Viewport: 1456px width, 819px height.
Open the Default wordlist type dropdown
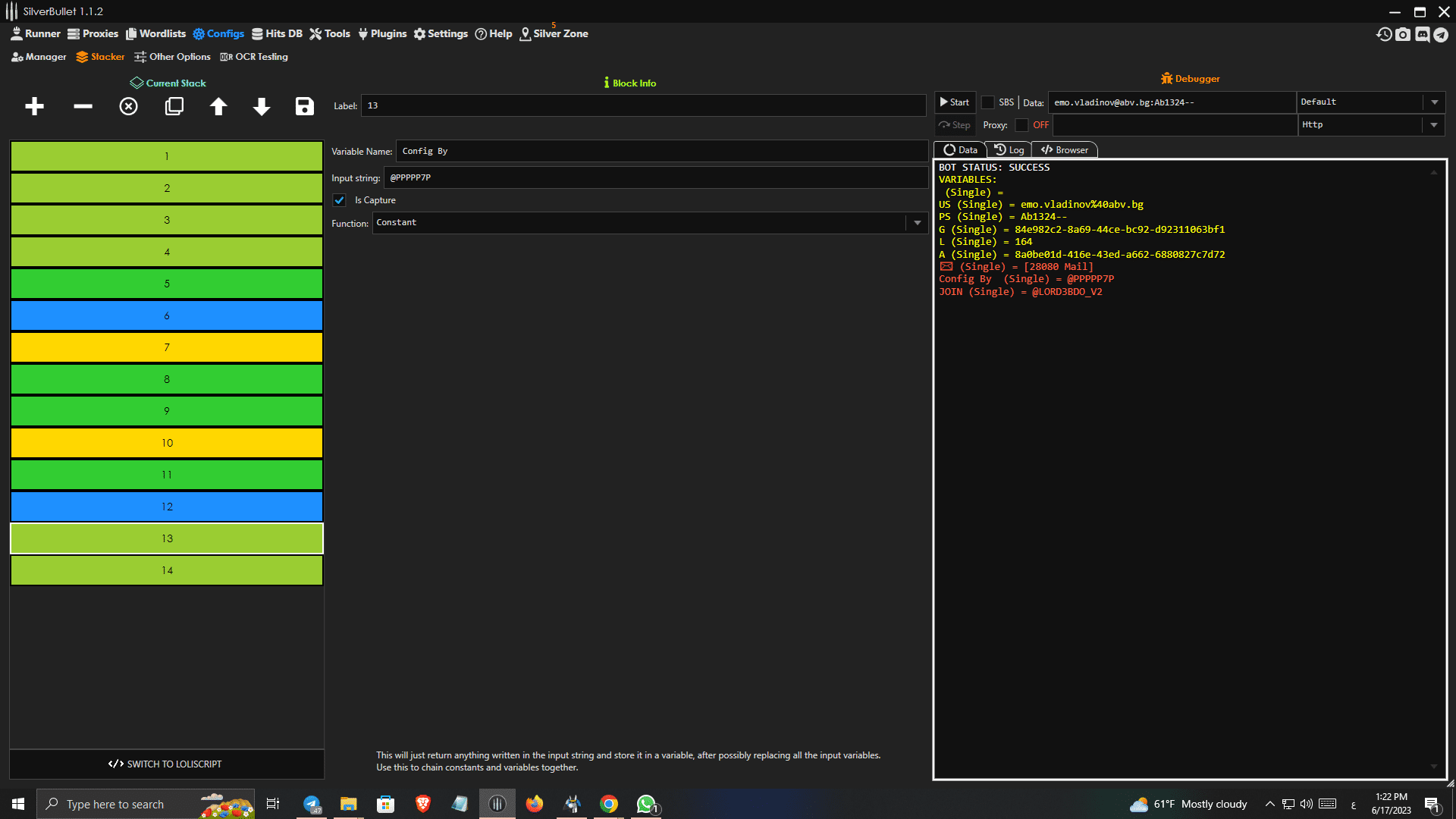(1434, 102)
